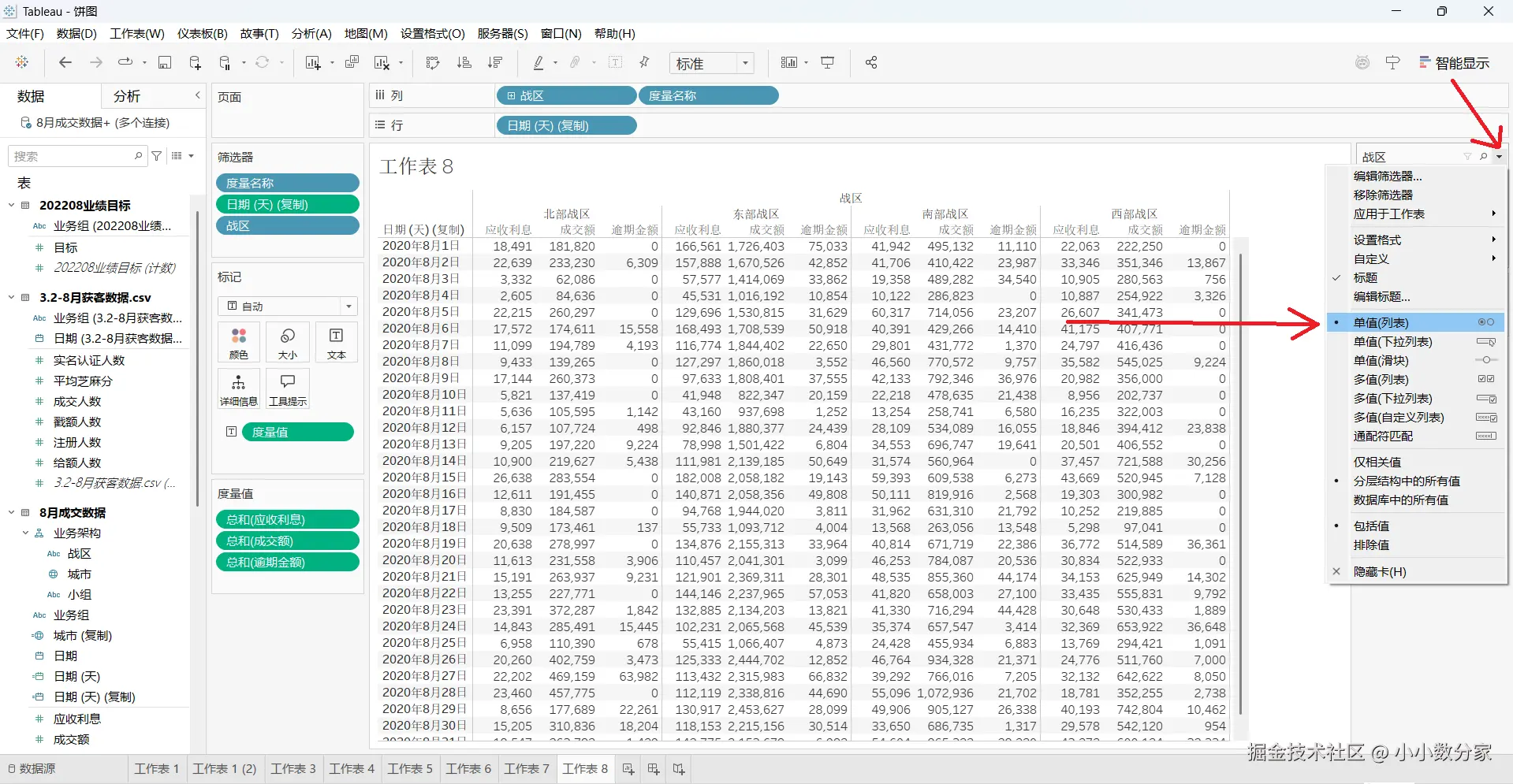Insert a new worksheet from the toolbar
Image resolution: width=1513 pixels, height=784 pixels.
click(313, 62)
